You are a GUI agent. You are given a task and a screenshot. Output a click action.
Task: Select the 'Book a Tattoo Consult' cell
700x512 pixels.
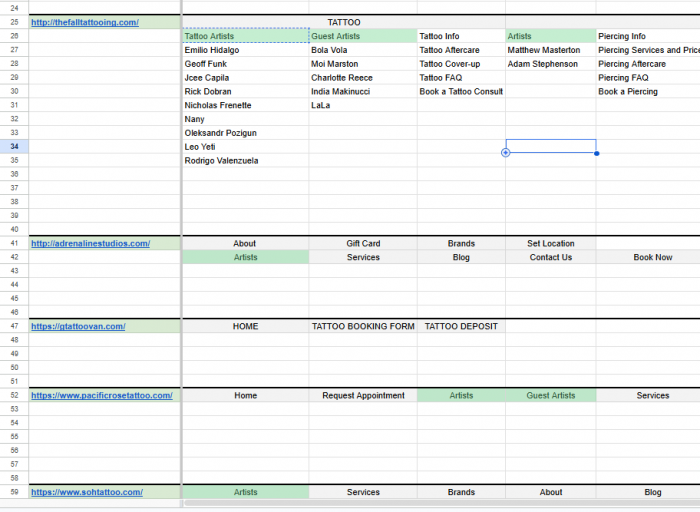click(x=461, y=92)
